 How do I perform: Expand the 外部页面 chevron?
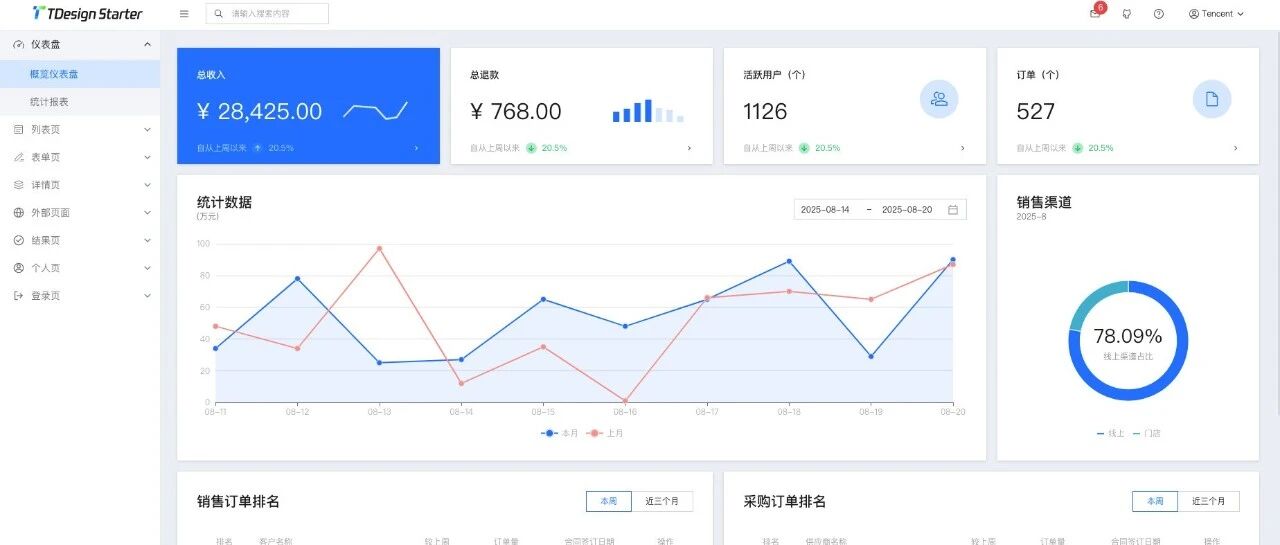click(147, 213)
